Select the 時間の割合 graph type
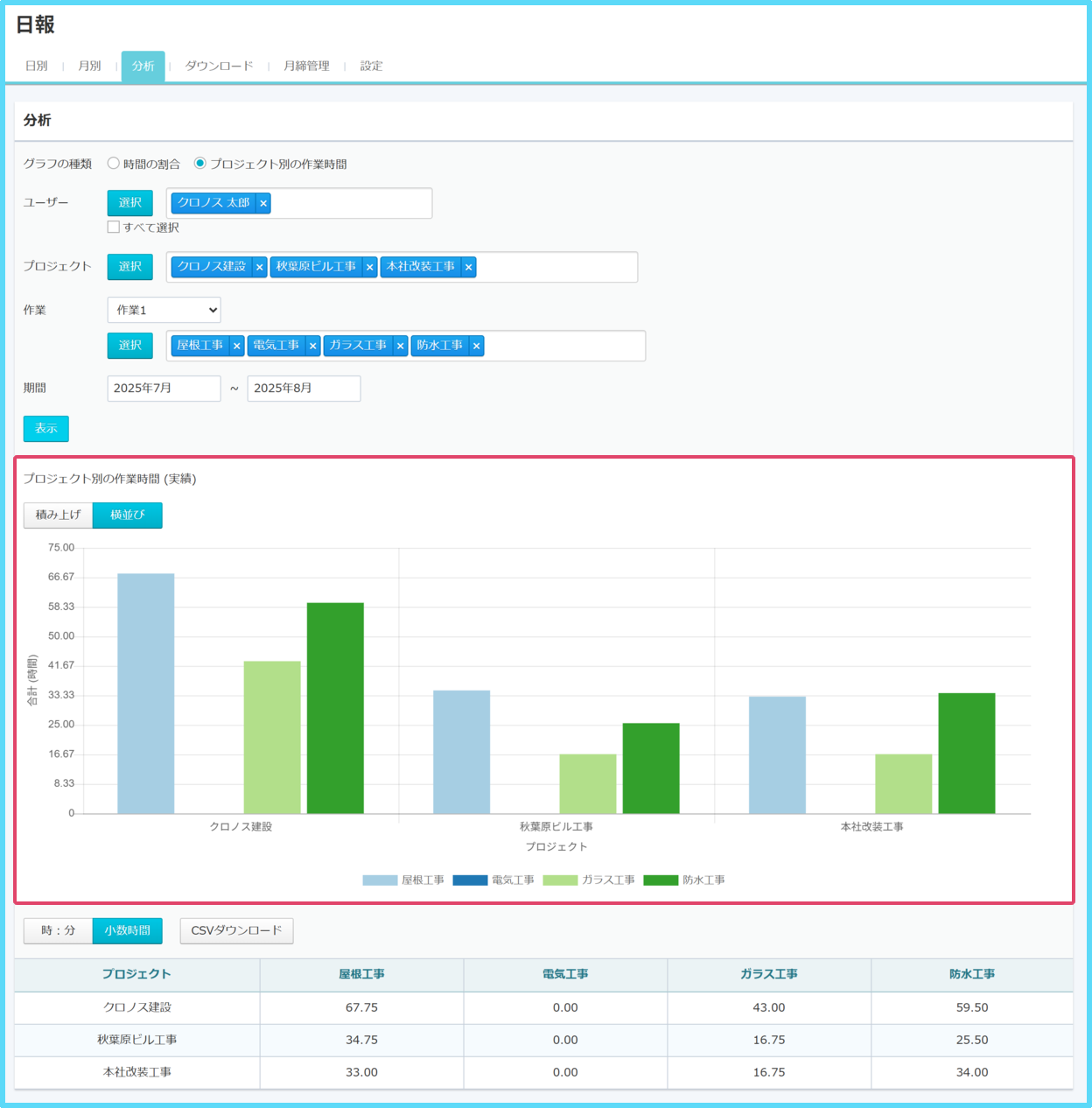This screenshot has width=1092, height=1108. [x=114, y=164]
